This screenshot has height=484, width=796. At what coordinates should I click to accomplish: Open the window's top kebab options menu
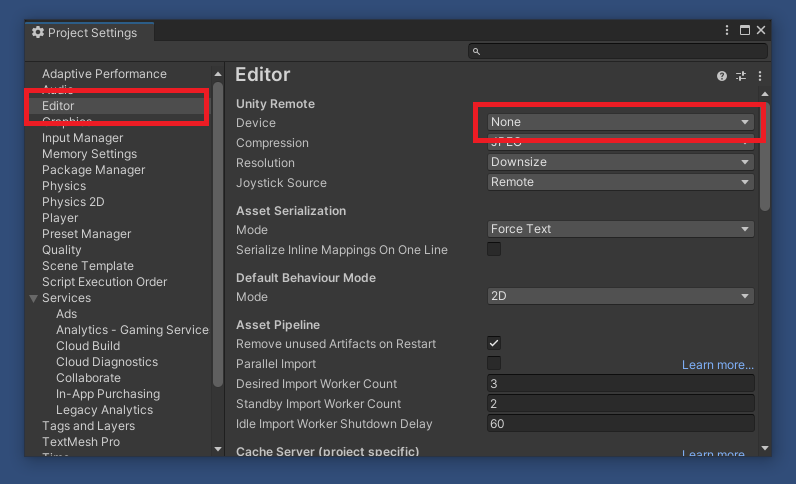726,30
